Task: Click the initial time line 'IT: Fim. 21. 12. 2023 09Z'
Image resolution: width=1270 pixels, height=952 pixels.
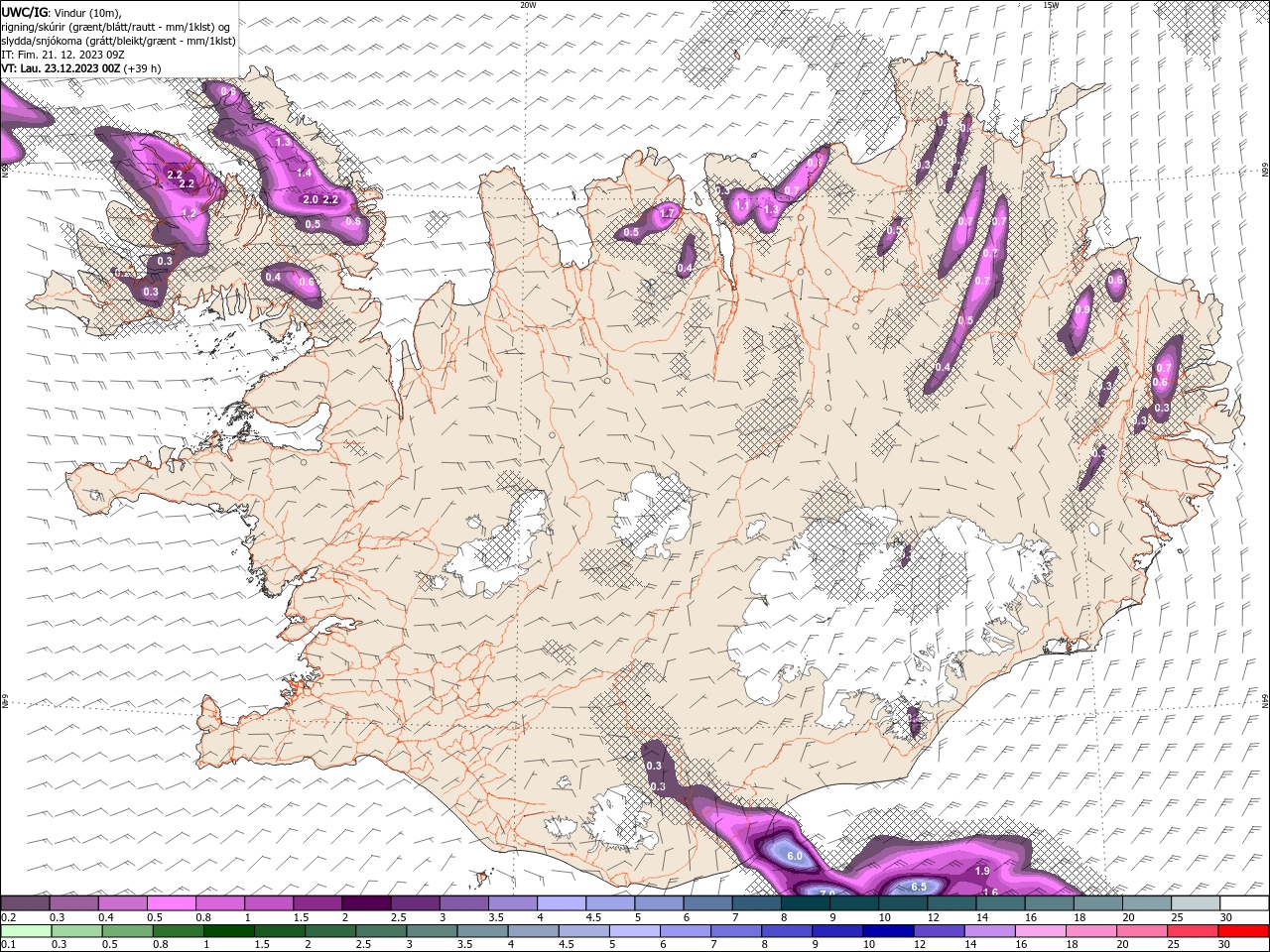Action: click(63, 54)
